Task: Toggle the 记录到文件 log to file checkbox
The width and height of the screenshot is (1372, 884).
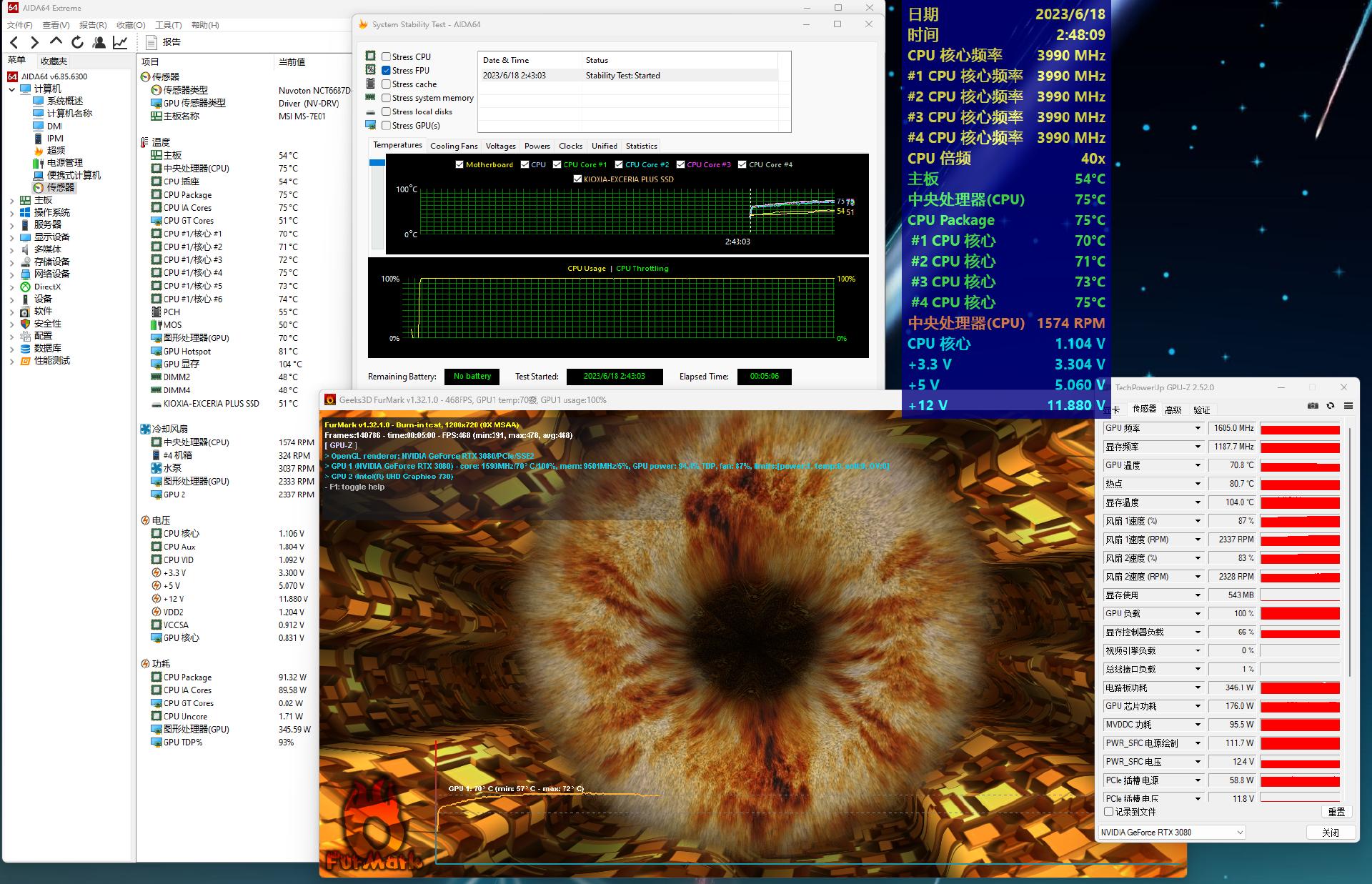Action: (x=1109, y=812)
